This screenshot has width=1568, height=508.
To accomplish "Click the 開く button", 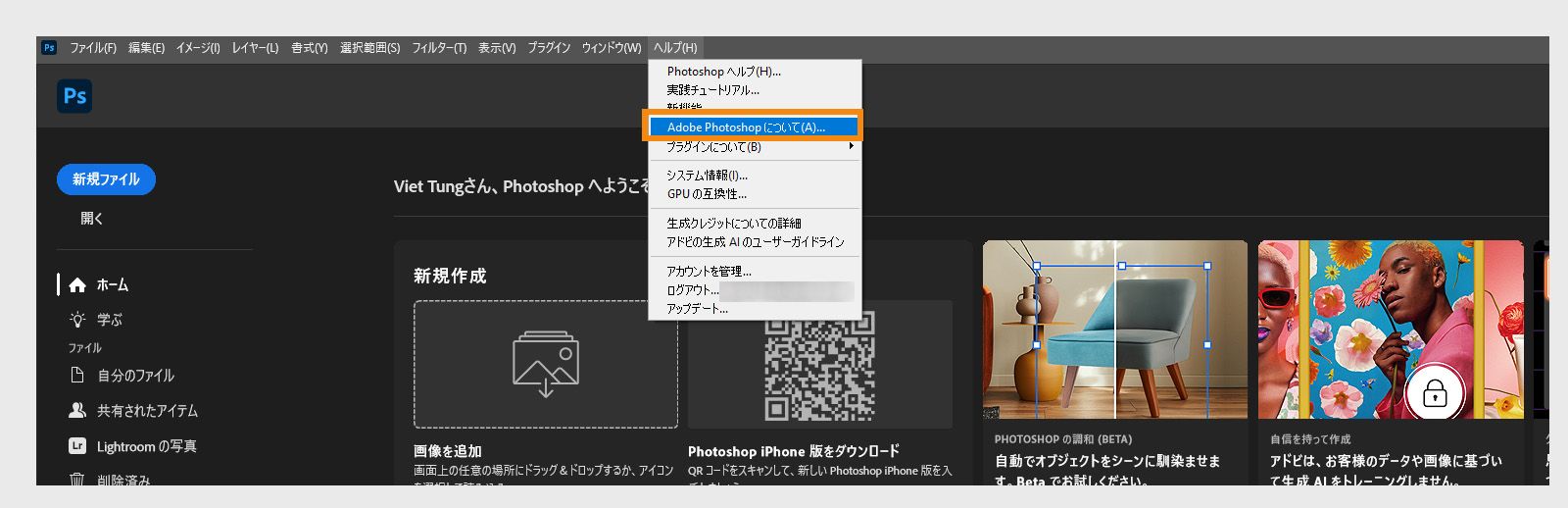I will coord(92,219).
